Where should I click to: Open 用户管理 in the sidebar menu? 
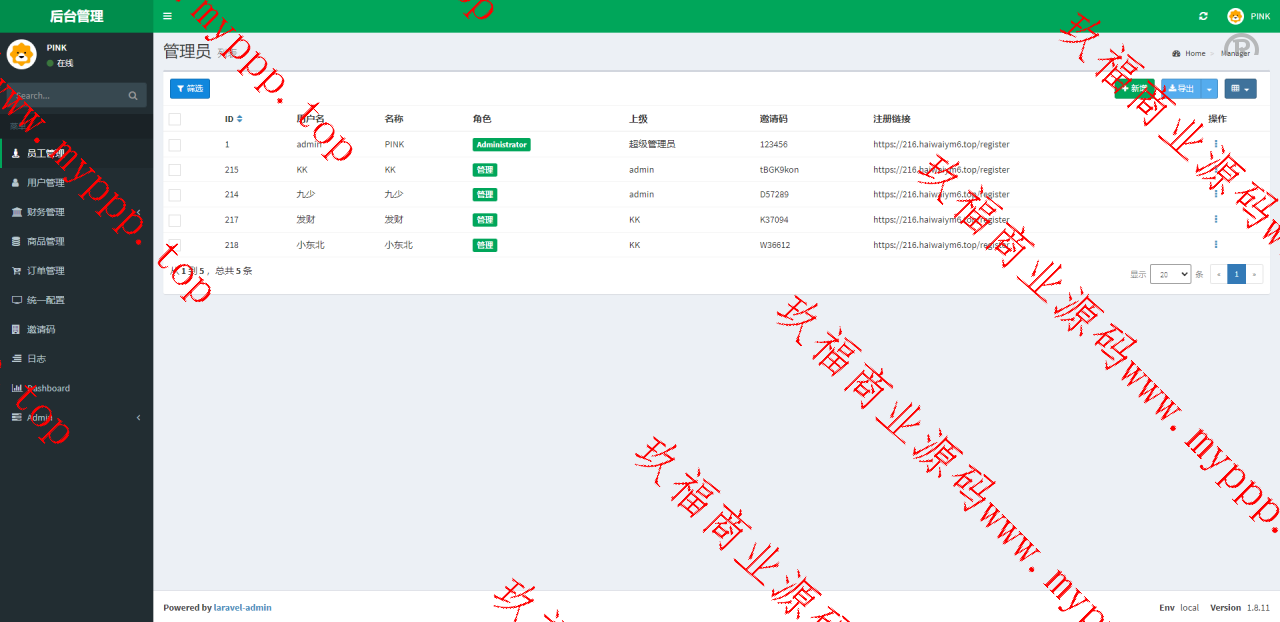point(45,183)
